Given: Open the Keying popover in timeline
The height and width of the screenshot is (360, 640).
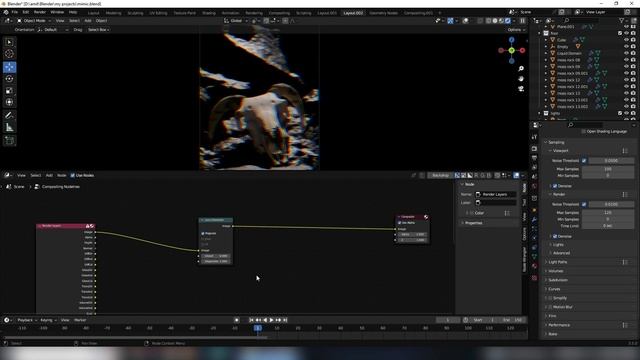Looking at the screenshot, I should click(48, 320).
